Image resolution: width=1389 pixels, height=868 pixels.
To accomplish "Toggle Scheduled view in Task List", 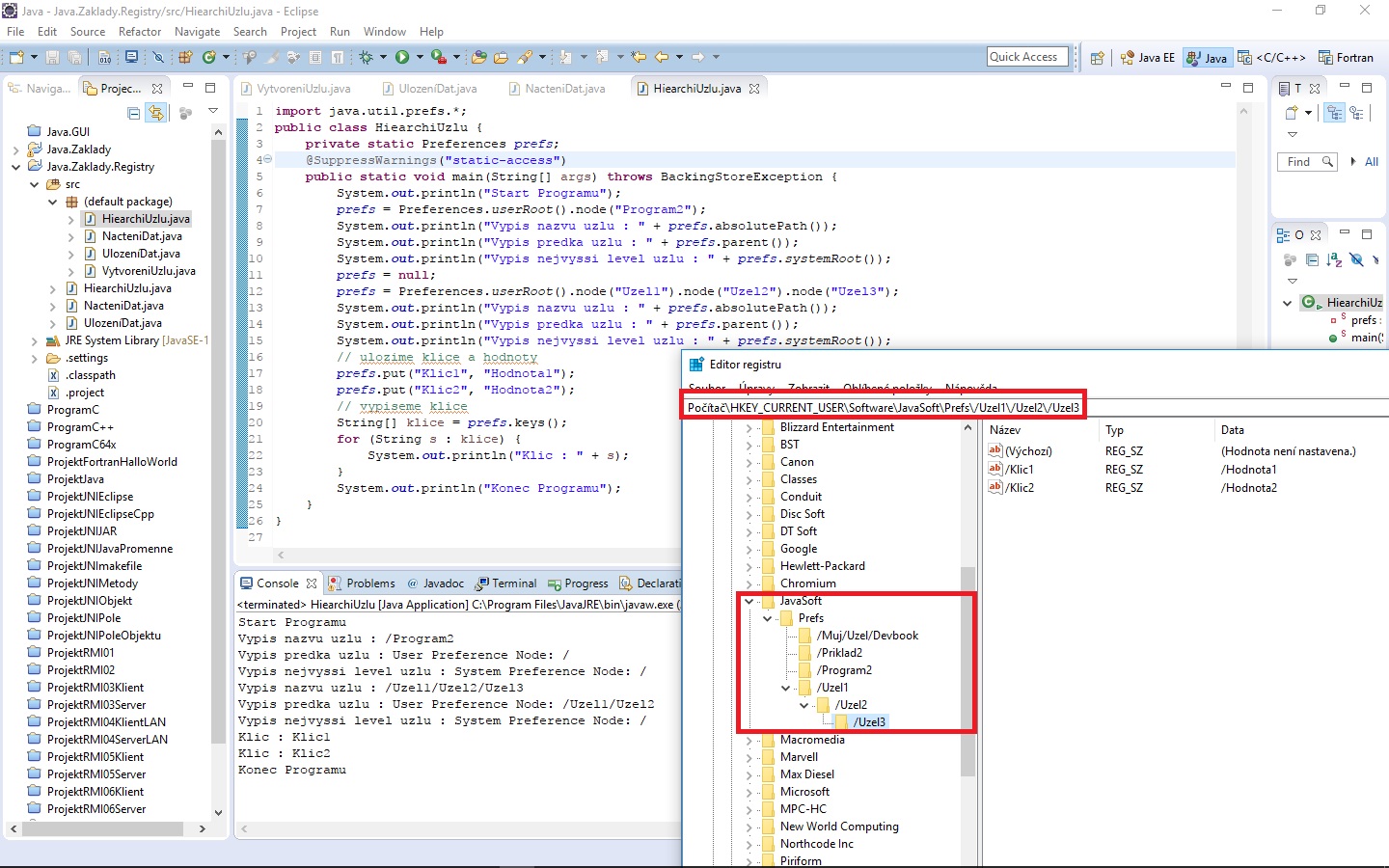I will pos(1357,113).
